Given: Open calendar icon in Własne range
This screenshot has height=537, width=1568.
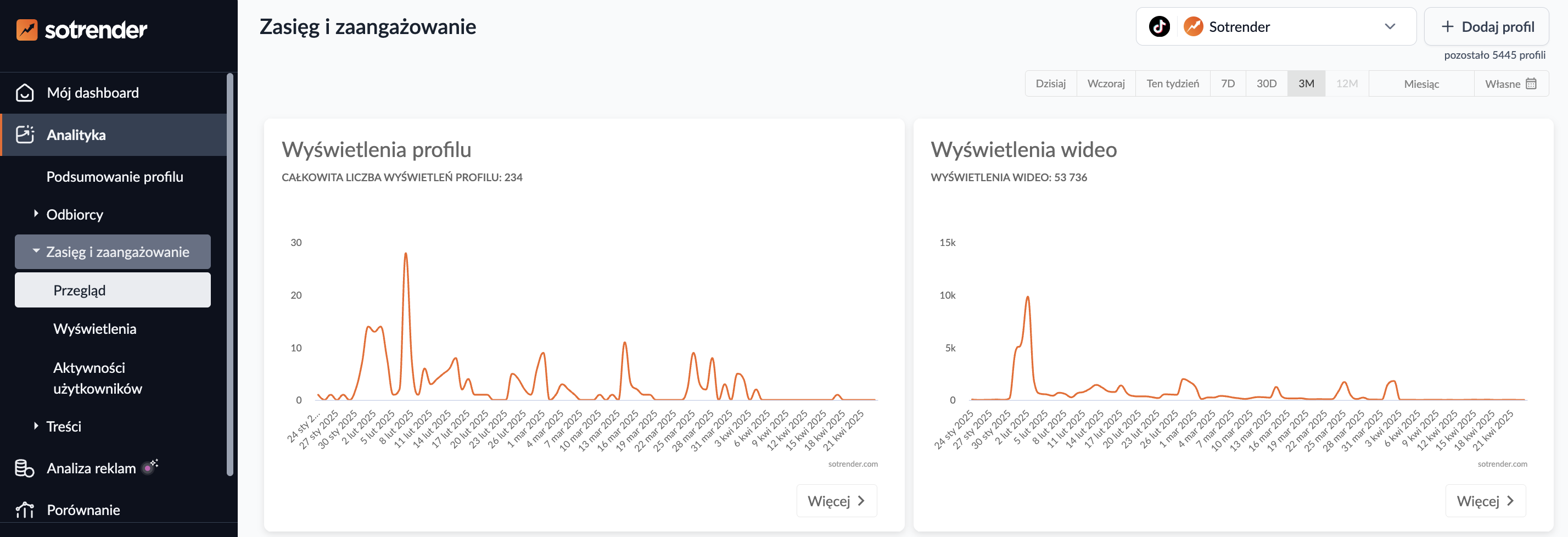Looking at the screenshot, I should coord(1531,83).
